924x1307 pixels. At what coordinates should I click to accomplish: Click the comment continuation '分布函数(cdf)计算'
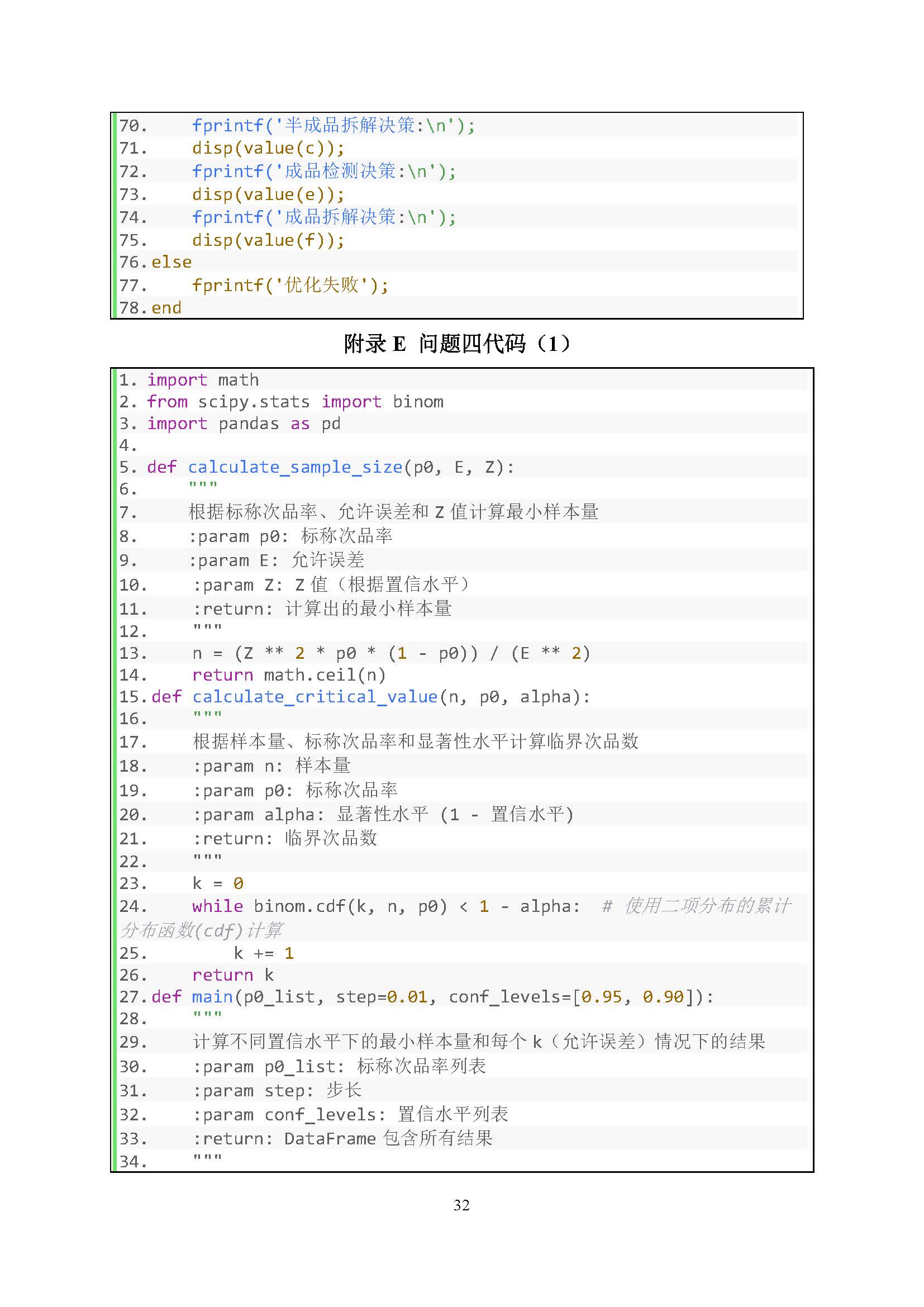(x=201, y=931)
